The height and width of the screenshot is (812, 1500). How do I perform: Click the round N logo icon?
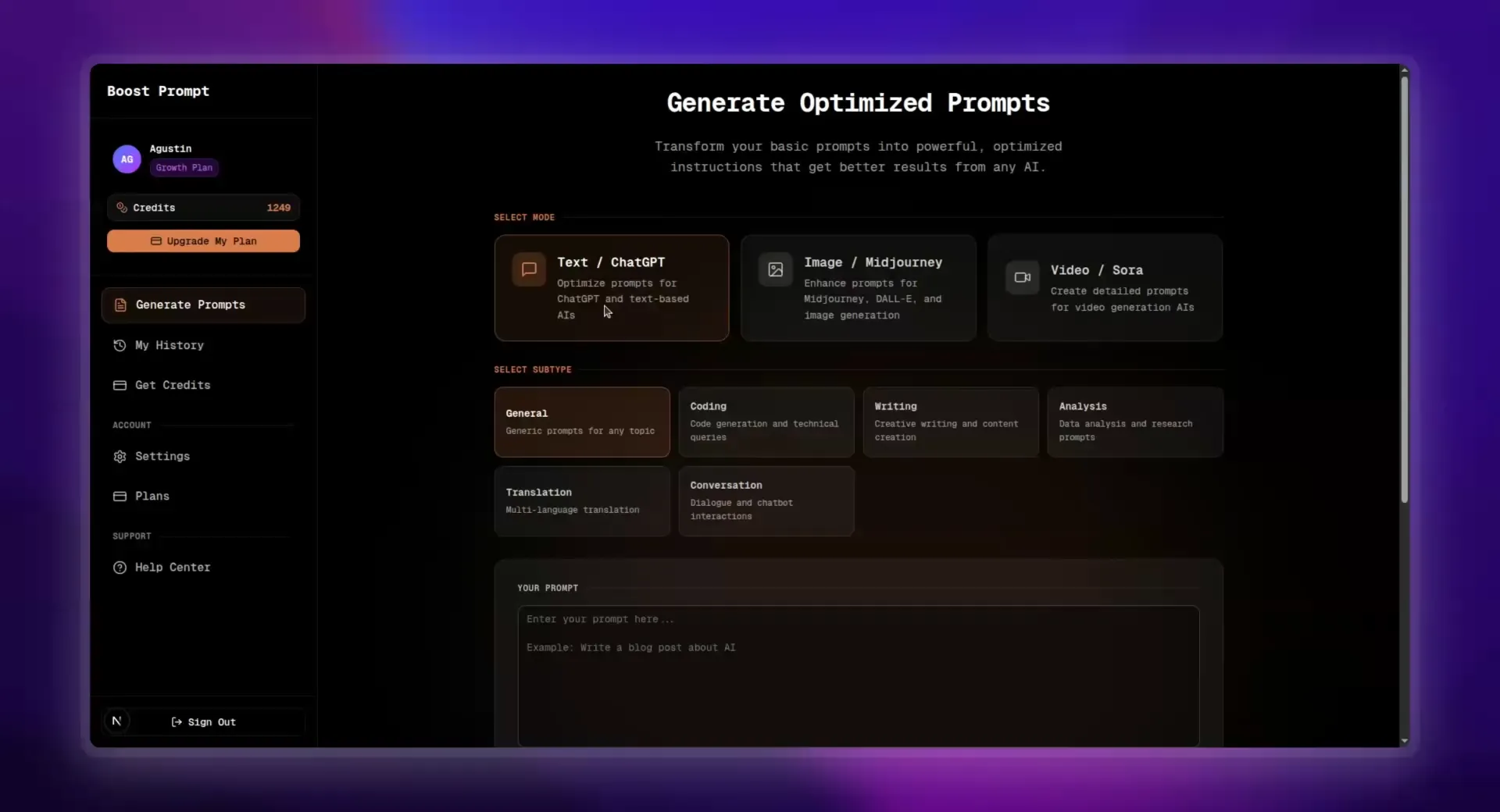(116, 721)
